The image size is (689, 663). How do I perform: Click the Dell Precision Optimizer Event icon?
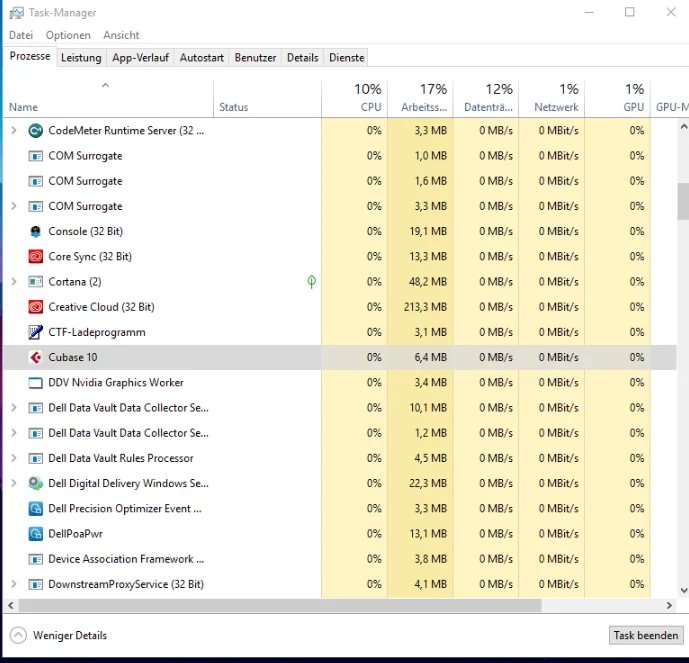pyautogui.click(x=36, y=509)
